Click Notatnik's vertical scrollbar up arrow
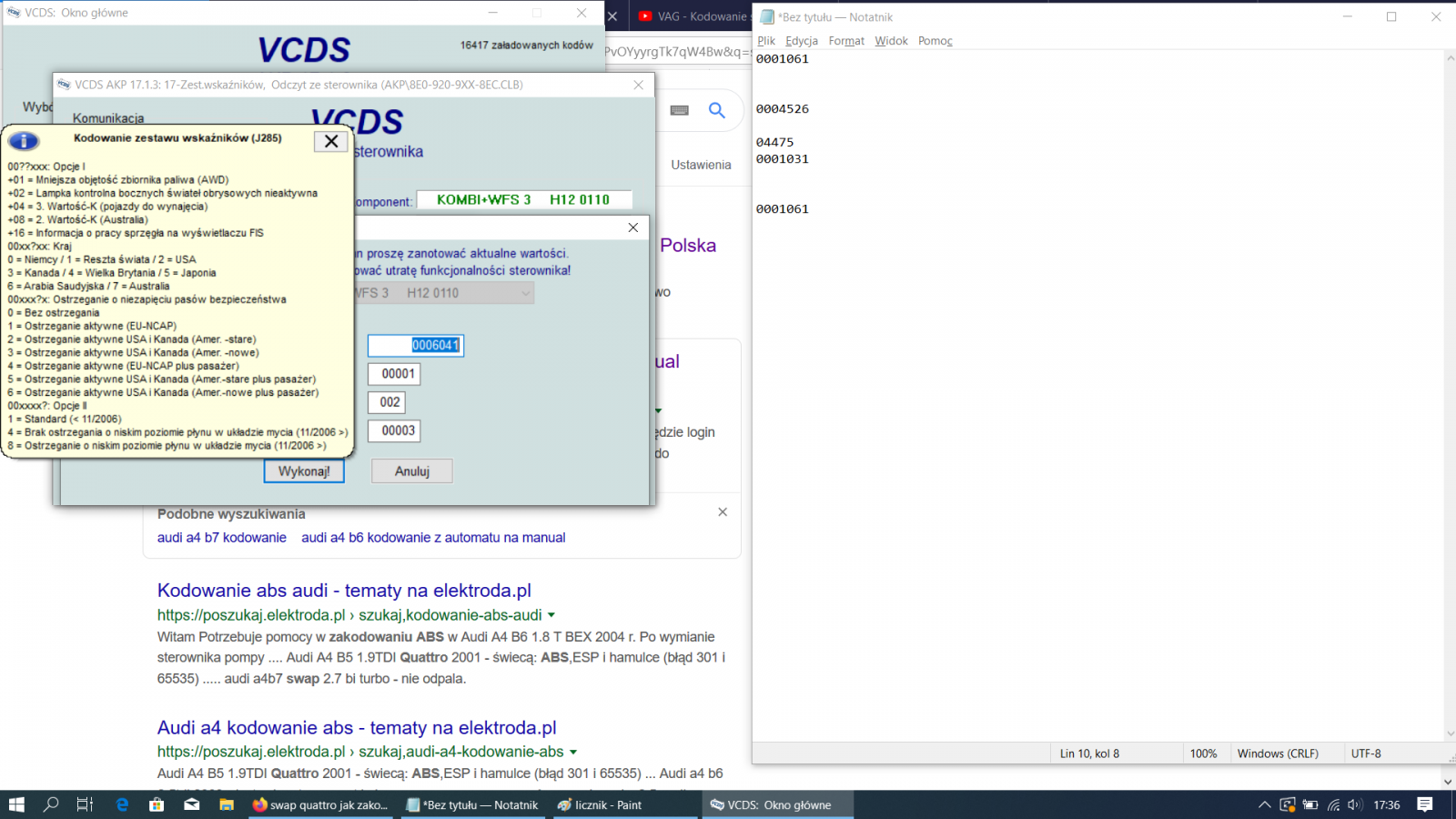 pyautogui.click(x=1449, y=57)
